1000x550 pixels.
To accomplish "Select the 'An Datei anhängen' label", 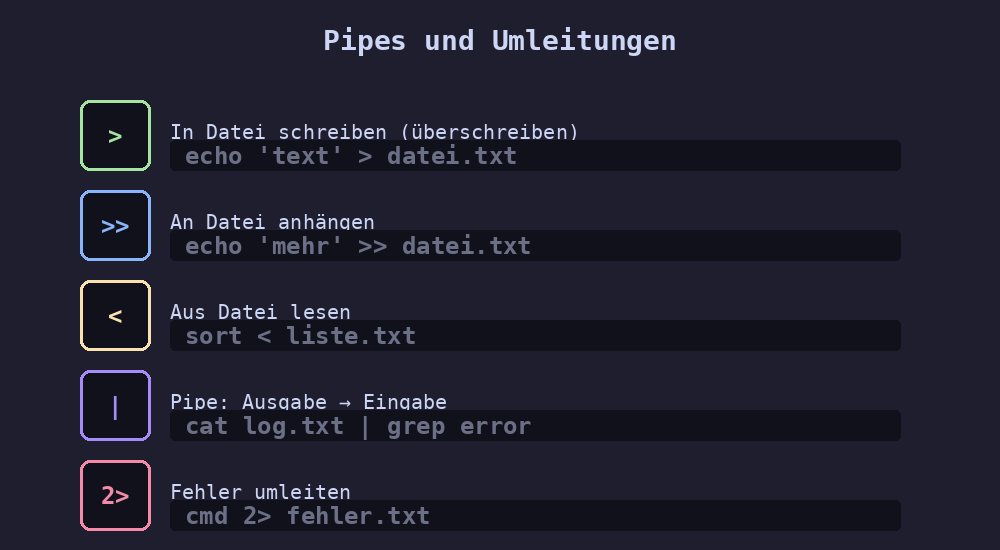I will click(272, 222).
